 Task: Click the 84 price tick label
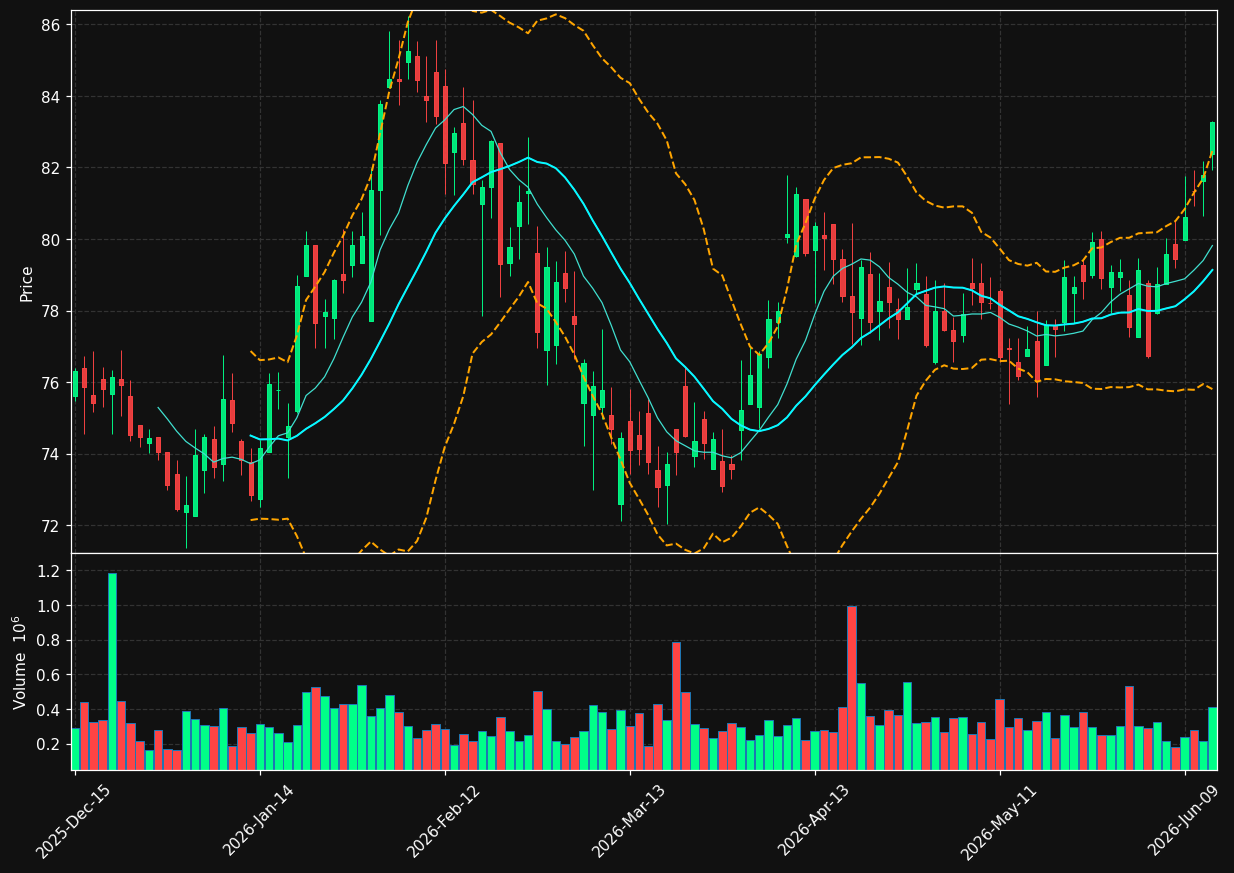click(x=52, y=97)
